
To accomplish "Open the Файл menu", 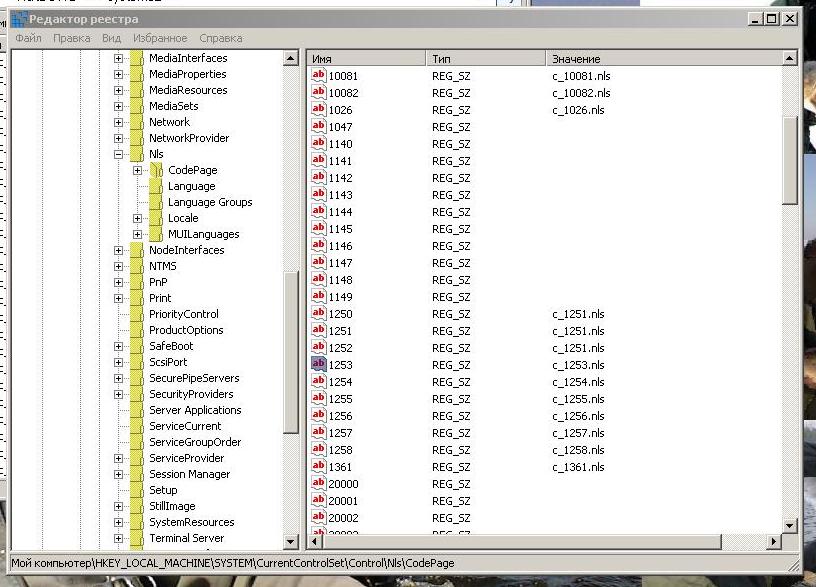I will coord(28,38).
